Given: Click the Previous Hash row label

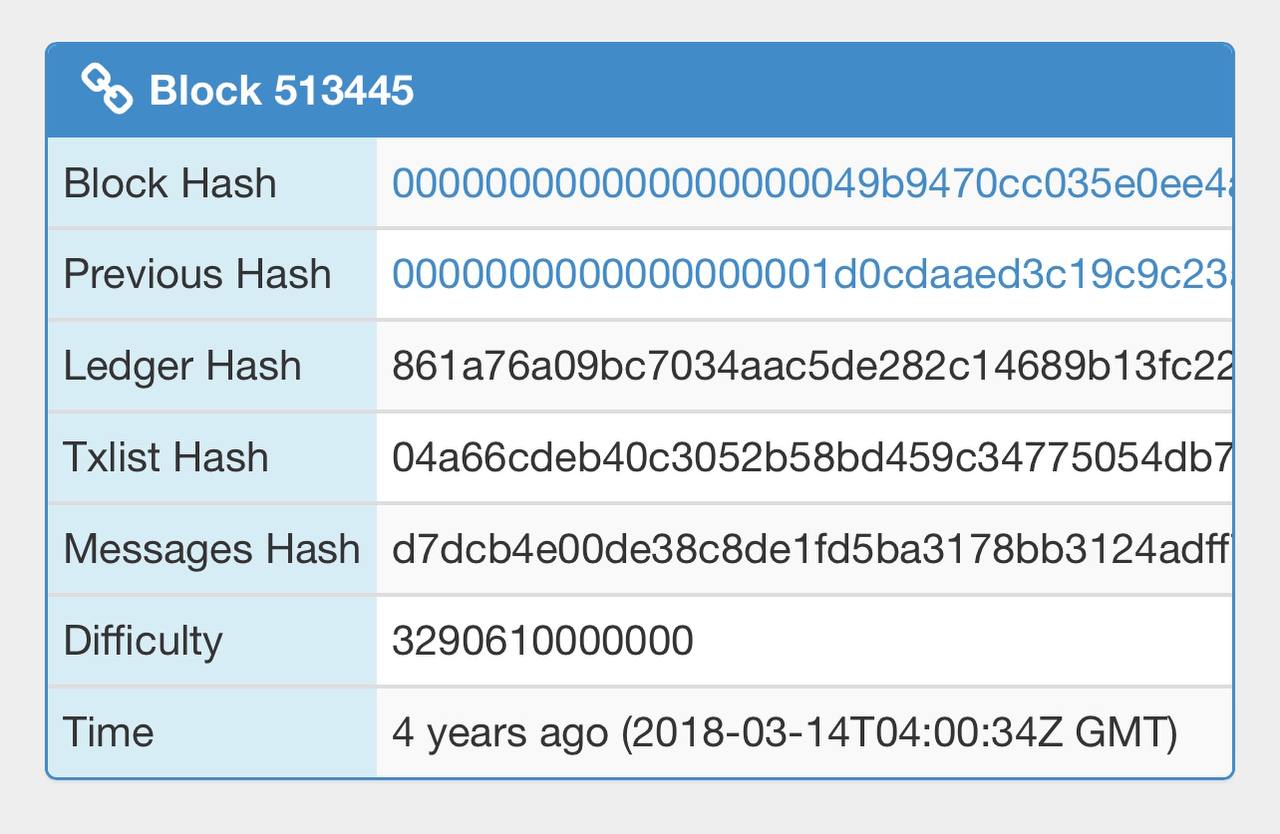Looking at the screenshot, I should (197, 274).
